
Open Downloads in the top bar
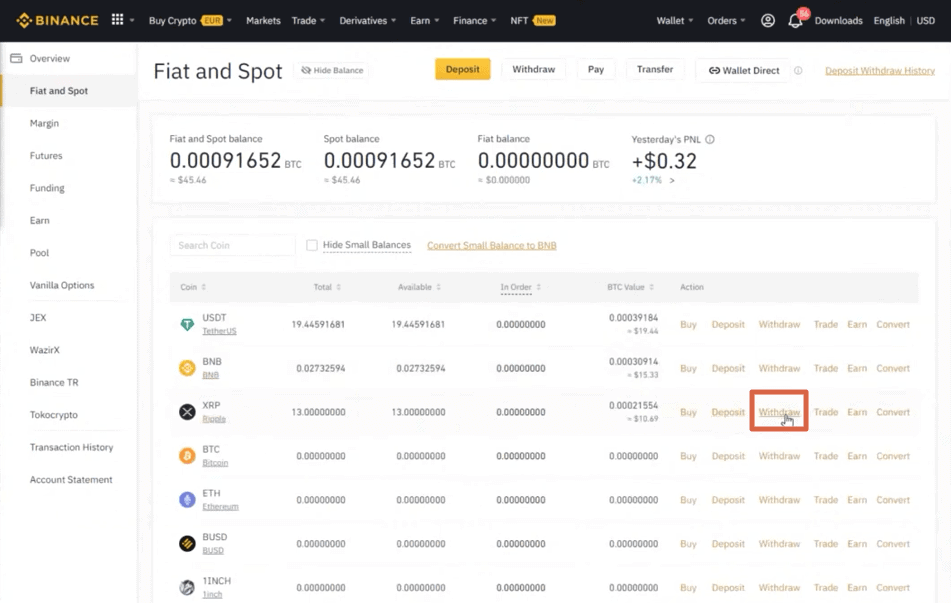838,21
